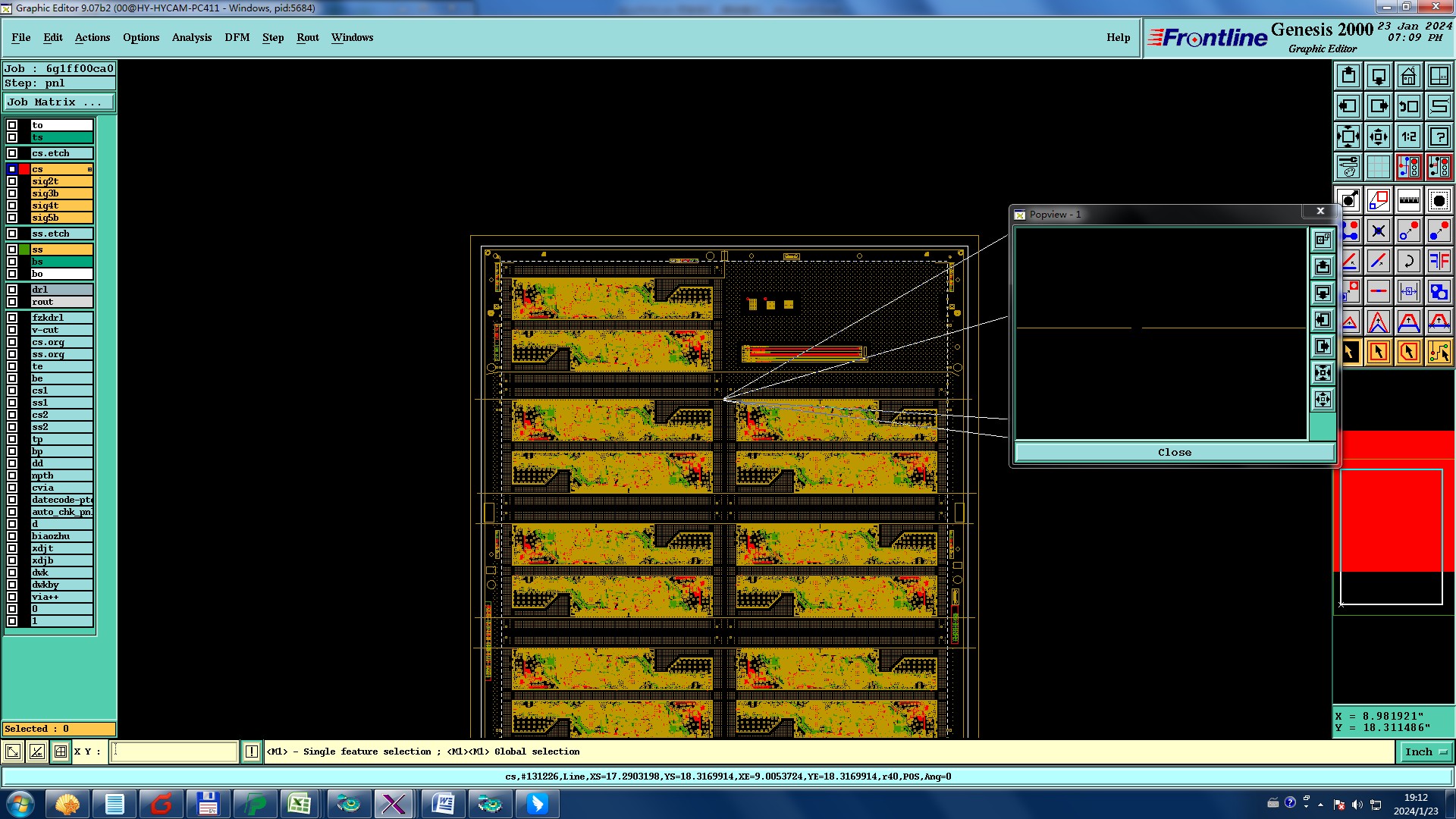Screen dimensions: 1456x819
Task: Select the rotate feature arrow icon
Action: coord(1408,261)
